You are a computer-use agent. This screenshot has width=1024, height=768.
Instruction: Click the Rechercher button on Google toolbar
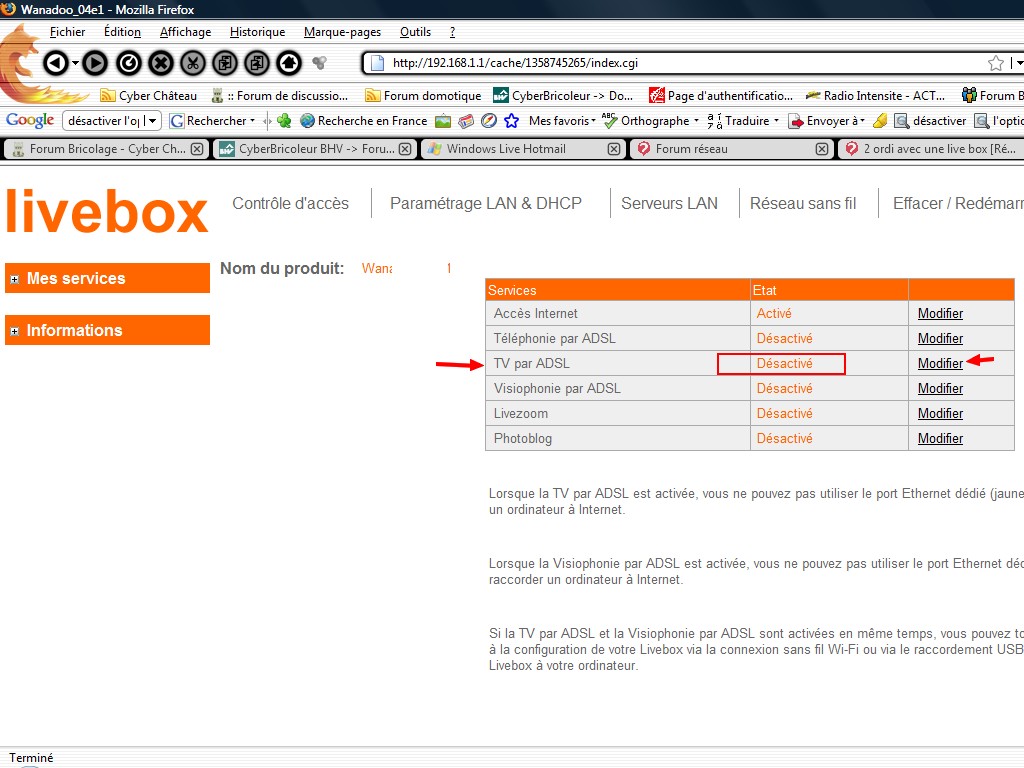click(x=208, y=121)
